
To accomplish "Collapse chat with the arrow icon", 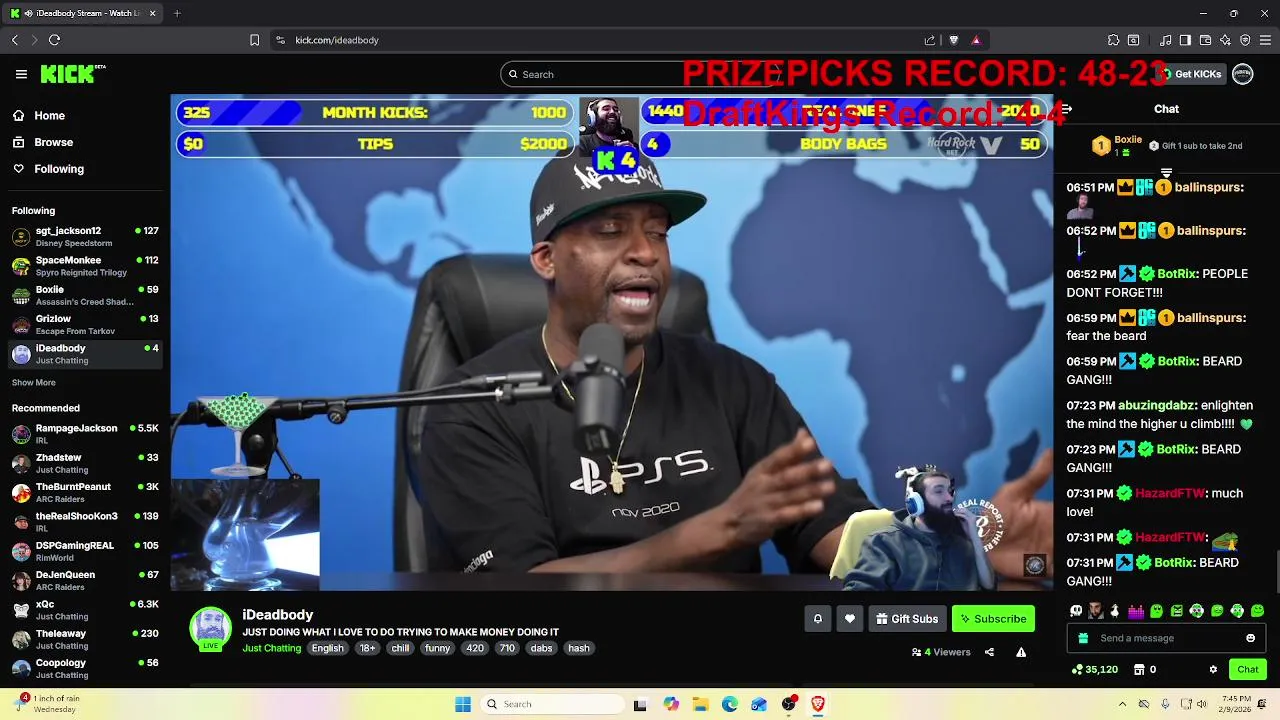I will point(1066,109).
